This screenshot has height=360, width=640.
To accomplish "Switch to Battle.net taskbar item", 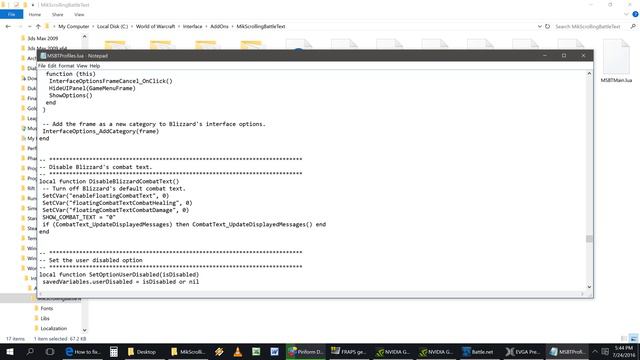I will (478, 351).
